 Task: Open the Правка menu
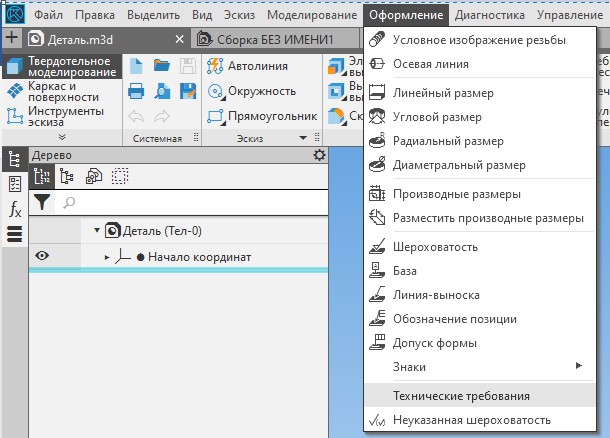95,15
